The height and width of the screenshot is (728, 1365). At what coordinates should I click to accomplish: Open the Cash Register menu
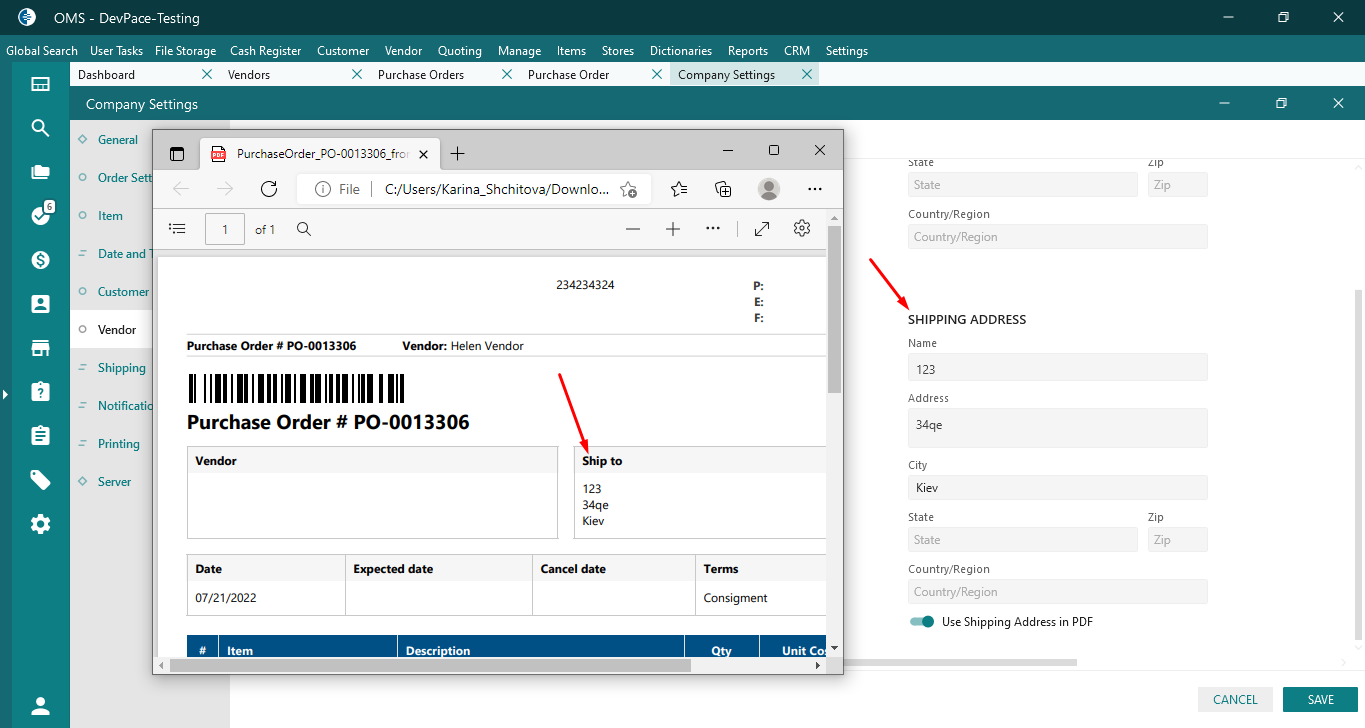pyautogui.click(x=265, y=51)
